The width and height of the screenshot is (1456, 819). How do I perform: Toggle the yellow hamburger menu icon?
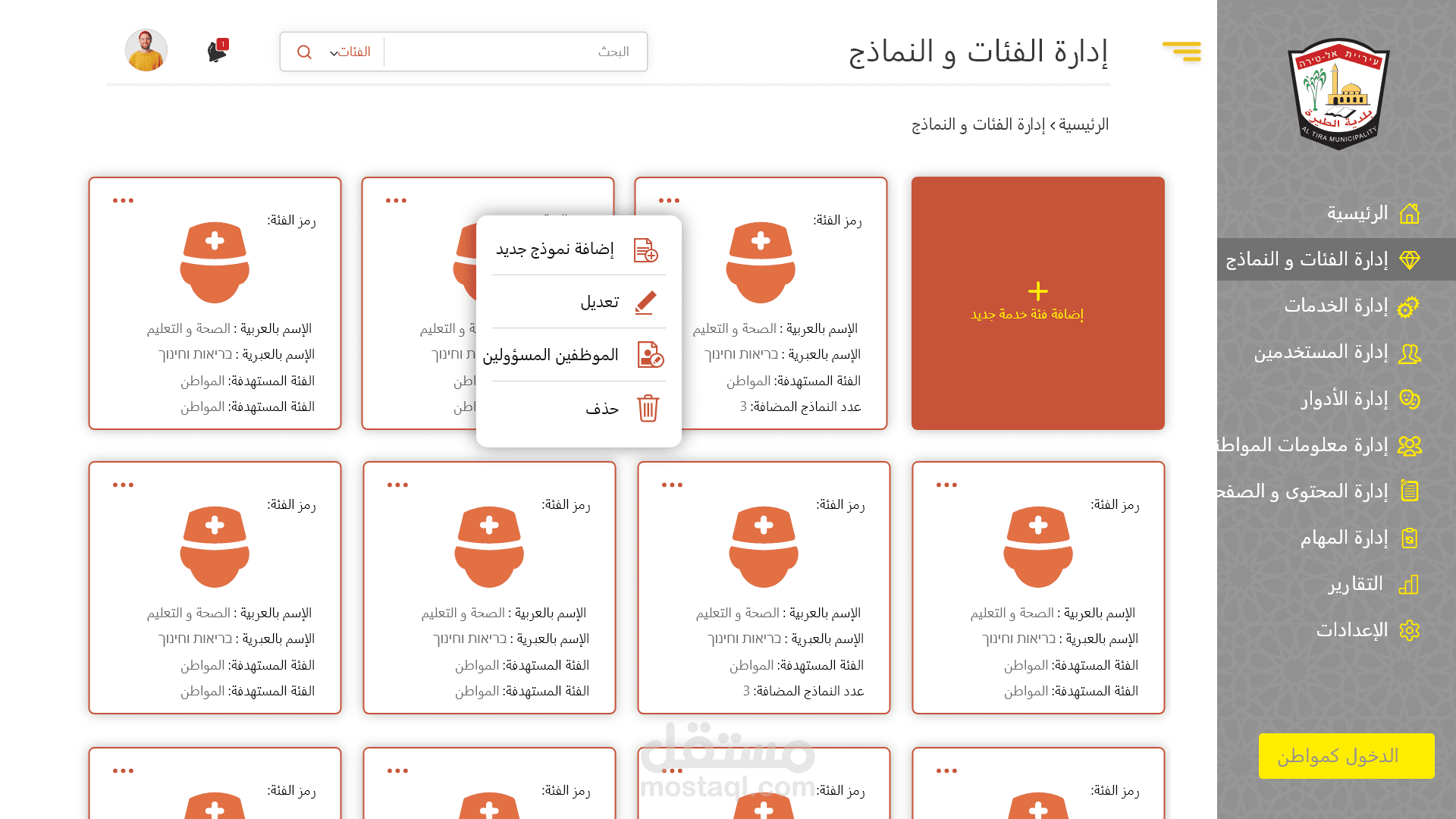point(1181,51)
